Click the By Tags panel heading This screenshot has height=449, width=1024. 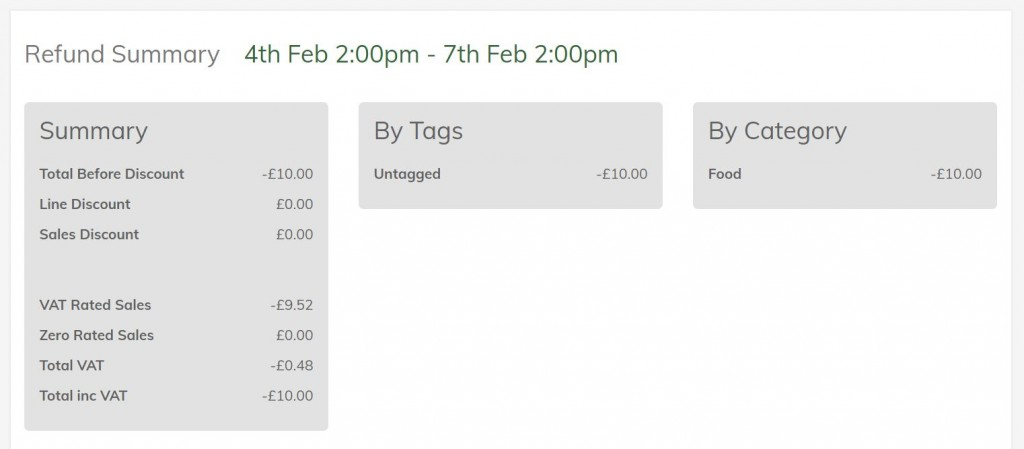tap(418, 131)
